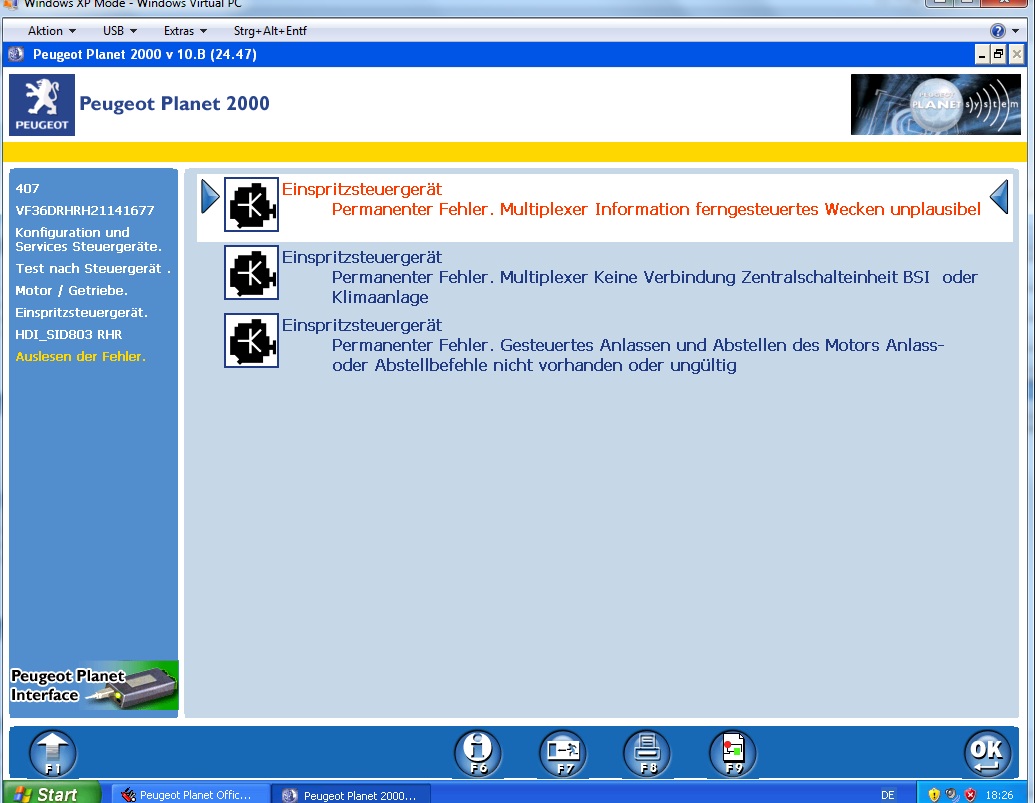Click the F9 document icon
The height and width of the screenshot is (803, 1035).
click(733, 753)
